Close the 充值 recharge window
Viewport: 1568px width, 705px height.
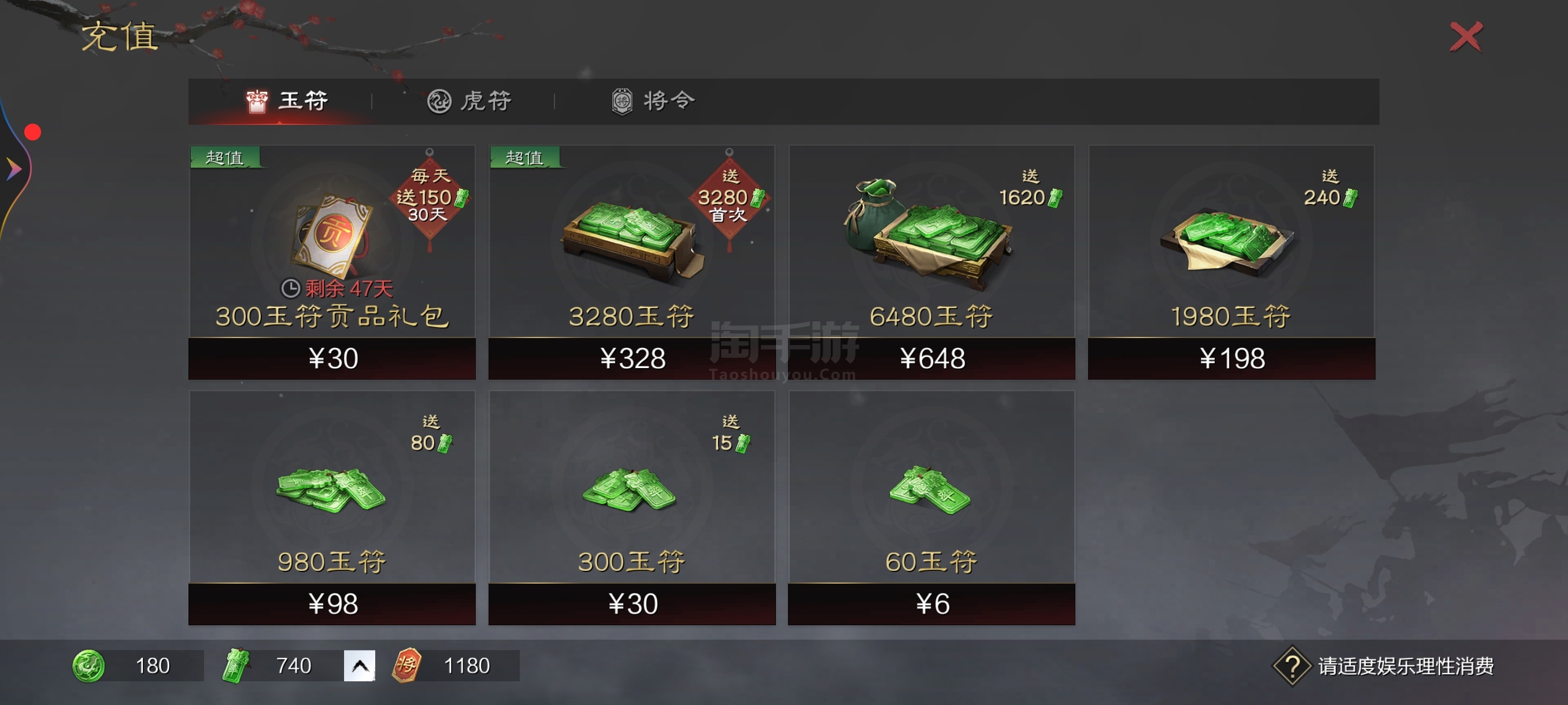pyautogui.click(x=1466, y=37)
